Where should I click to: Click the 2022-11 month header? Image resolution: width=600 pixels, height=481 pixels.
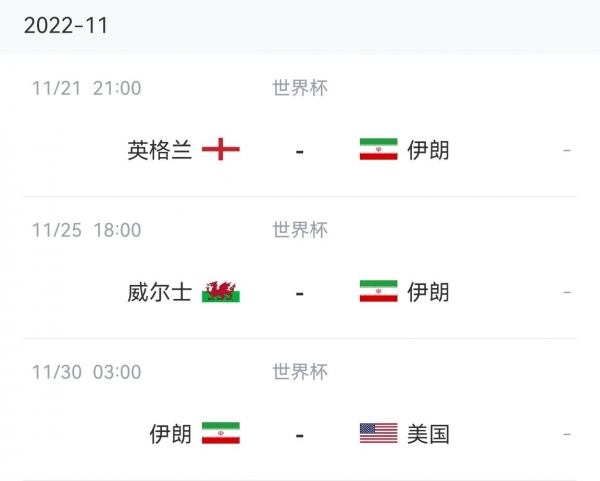point(65,26)
